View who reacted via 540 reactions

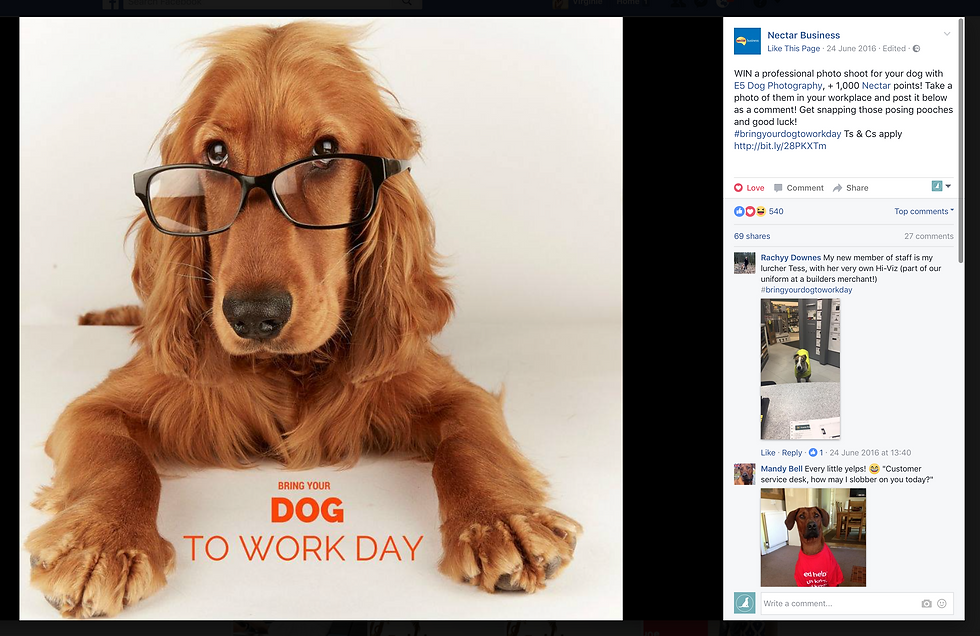click(776, 211)
